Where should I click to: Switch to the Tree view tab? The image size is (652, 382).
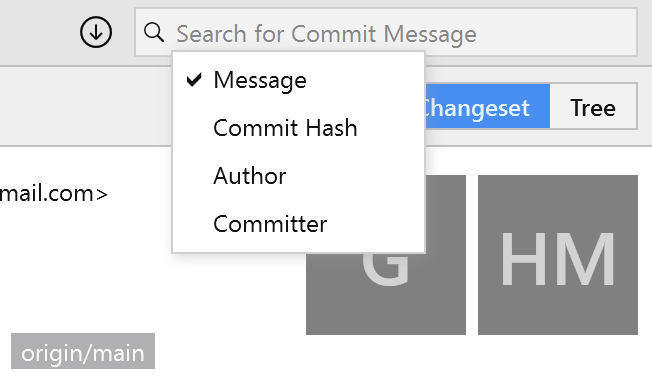coord(593,106)
